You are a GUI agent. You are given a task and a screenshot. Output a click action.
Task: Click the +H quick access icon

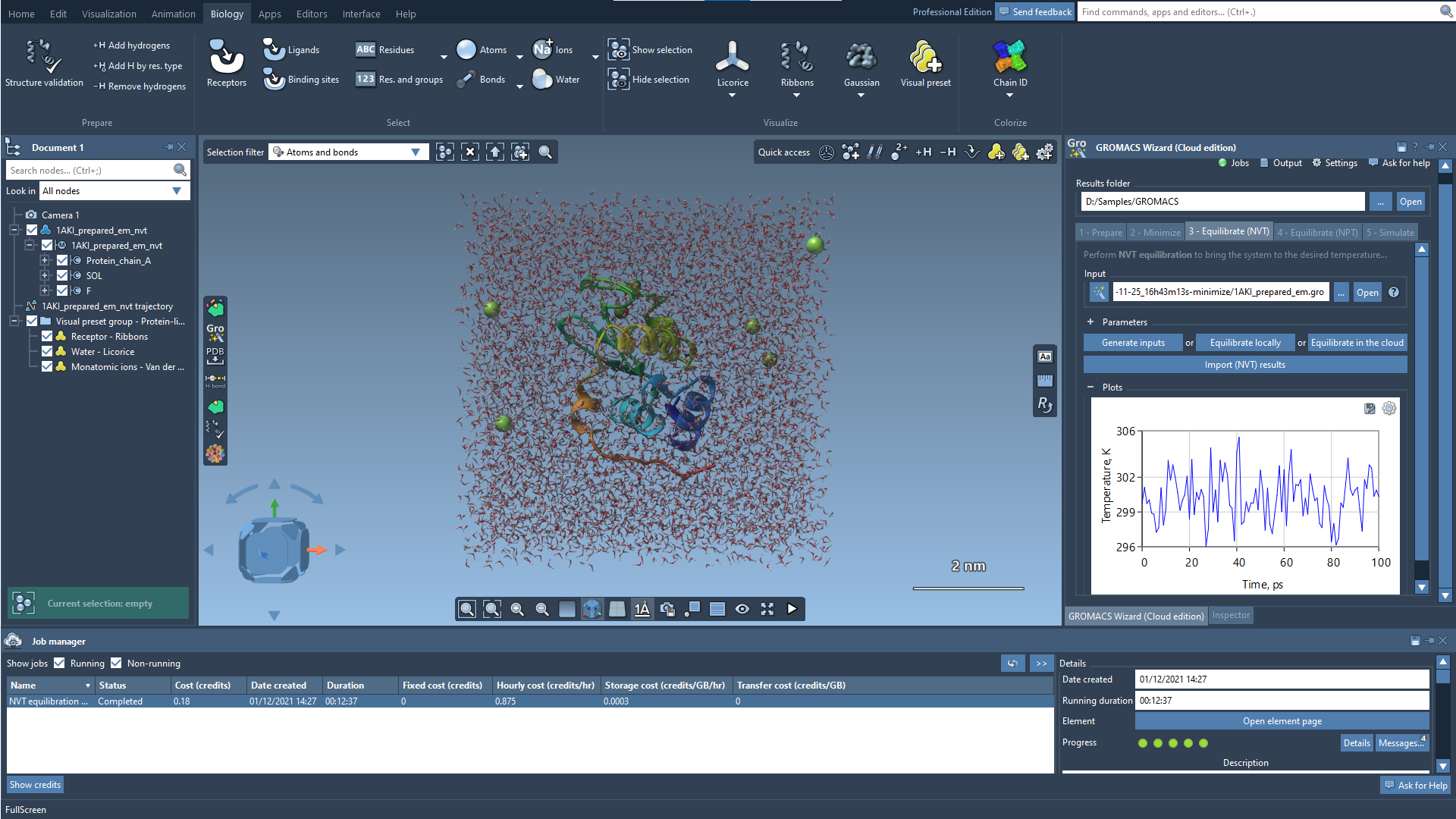point(923,152)
